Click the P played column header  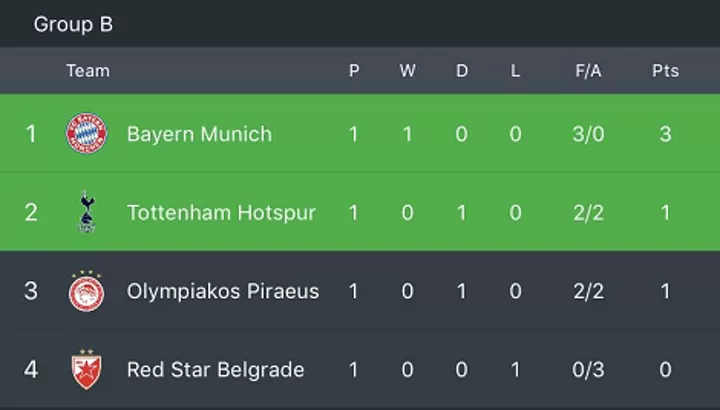point(354,71)
